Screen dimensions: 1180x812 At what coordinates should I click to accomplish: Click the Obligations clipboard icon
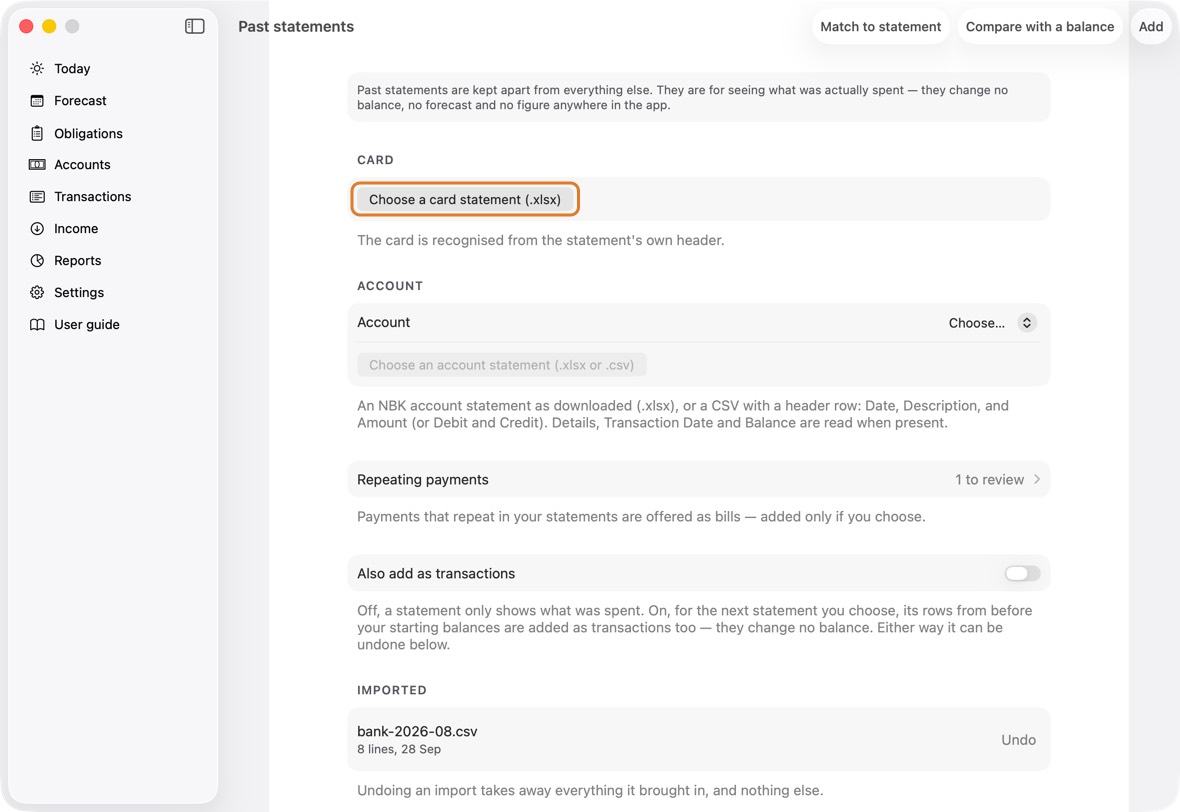37,133
